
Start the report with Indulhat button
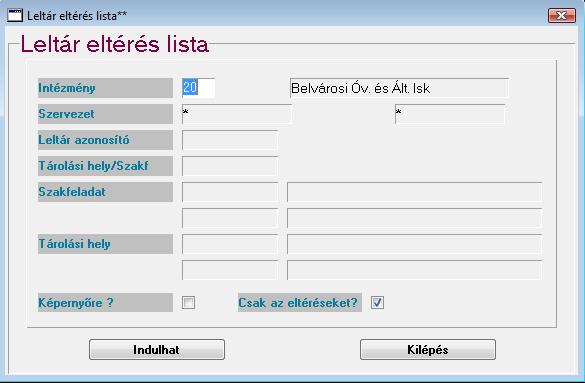[x=157, y=349]
